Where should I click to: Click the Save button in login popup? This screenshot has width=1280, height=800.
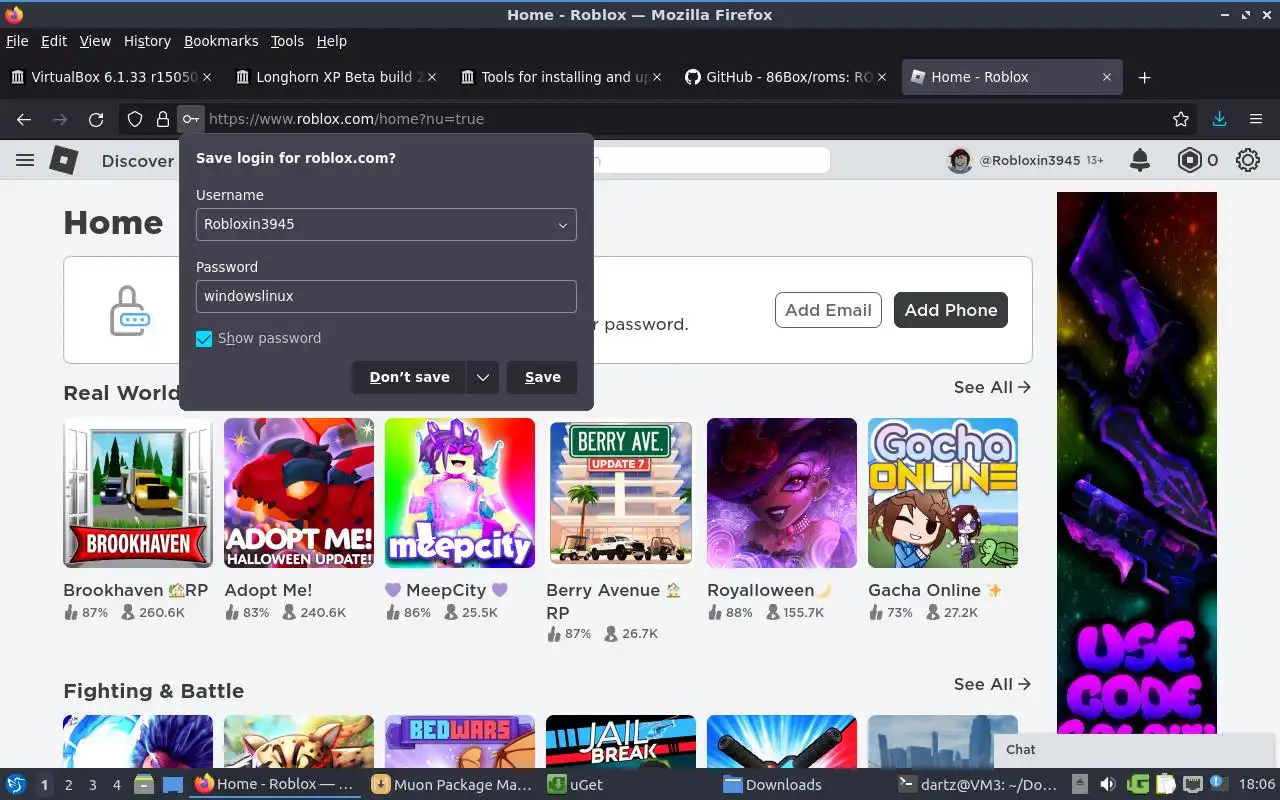coord(542,377)
